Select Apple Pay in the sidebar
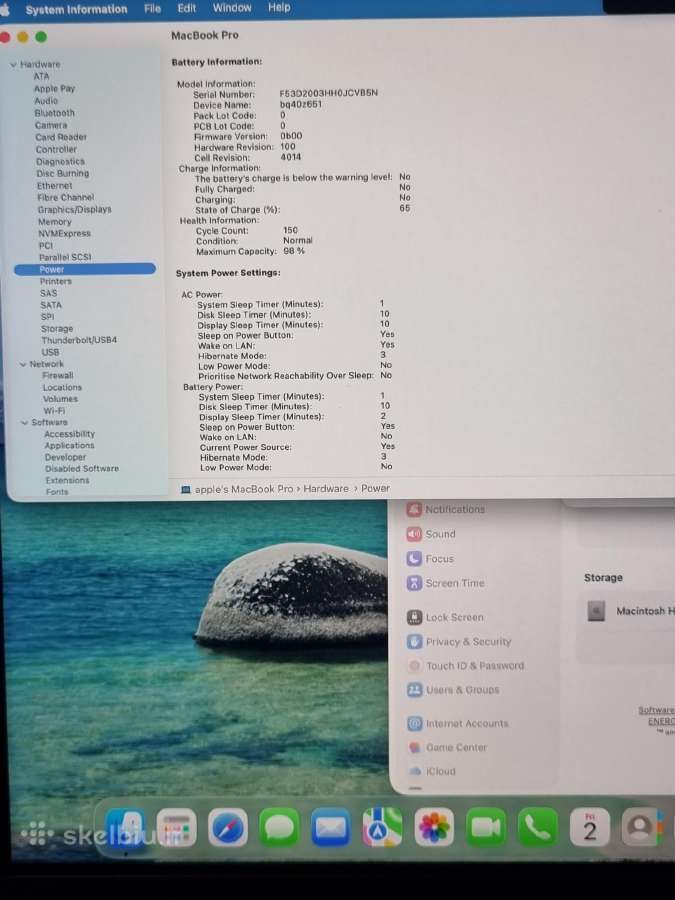The height and width of the screenshot is (900, 675). [x=54, y=88]
